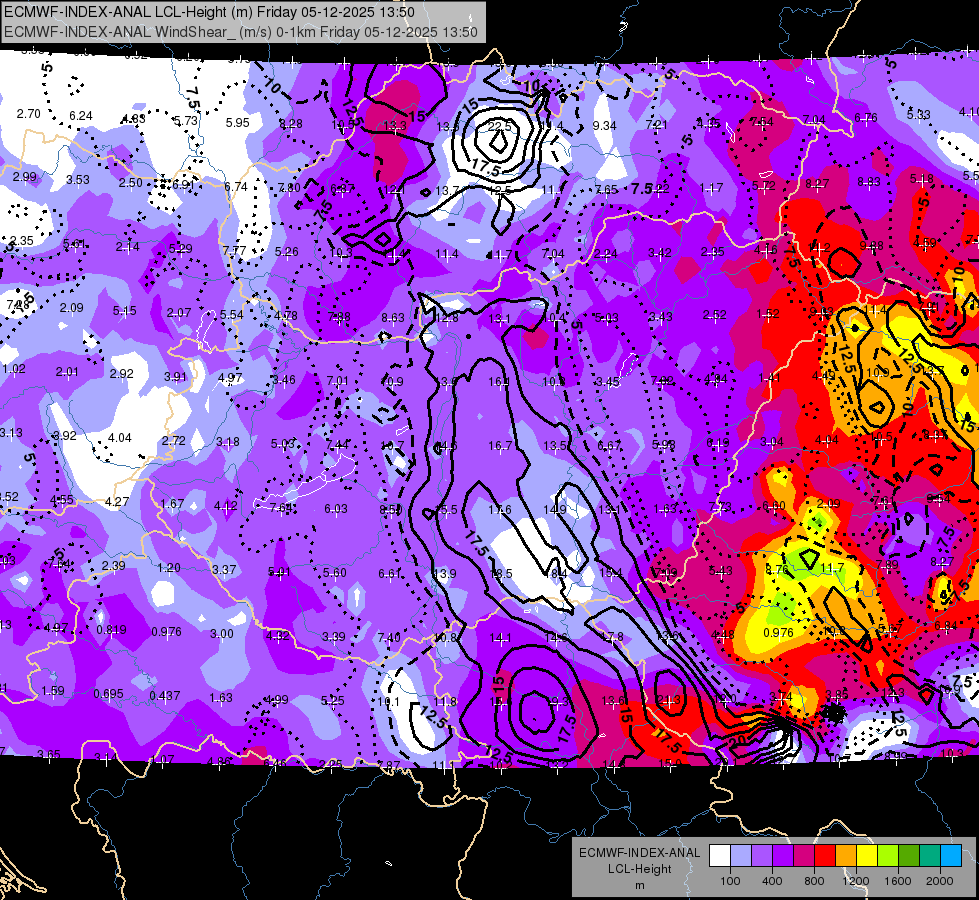Screen dimensions: 979x900
Task: Click the map value '4.27'
Action: tap(117, 502)
